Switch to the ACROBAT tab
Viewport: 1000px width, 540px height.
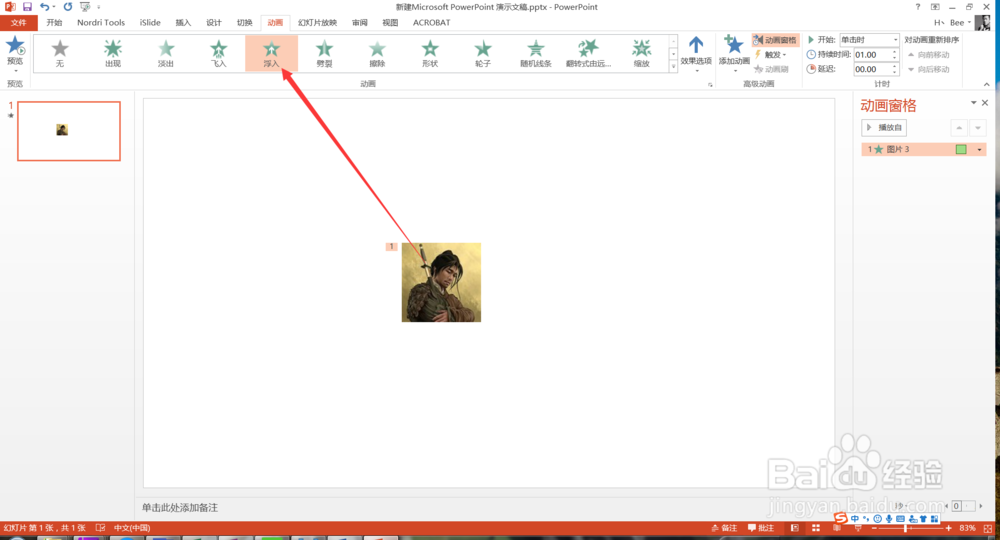(431, 22)
